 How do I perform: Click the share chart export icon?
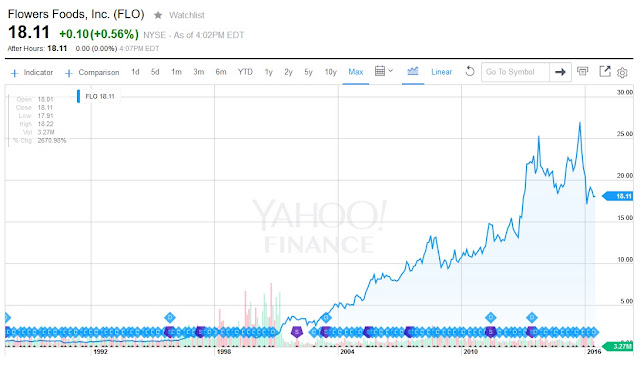(604, 72)
